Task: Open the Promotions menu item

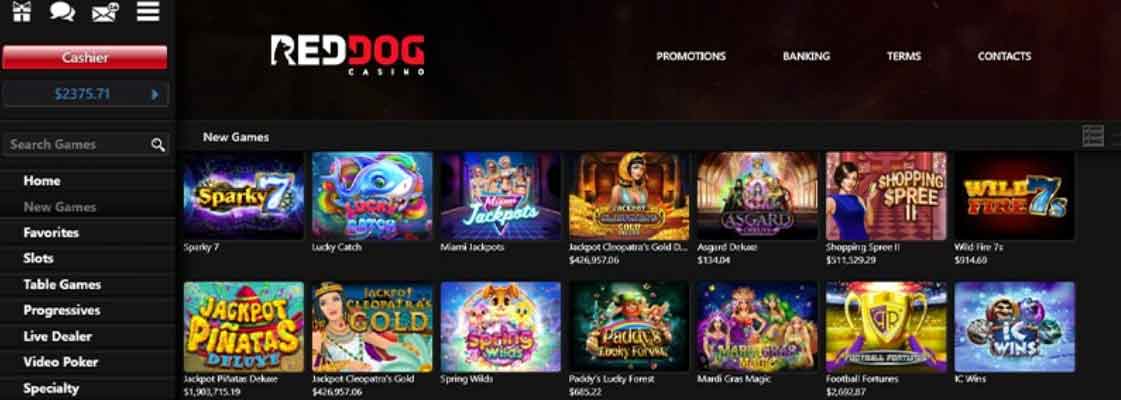Action: pyautogui.click(x=691, y=56)
